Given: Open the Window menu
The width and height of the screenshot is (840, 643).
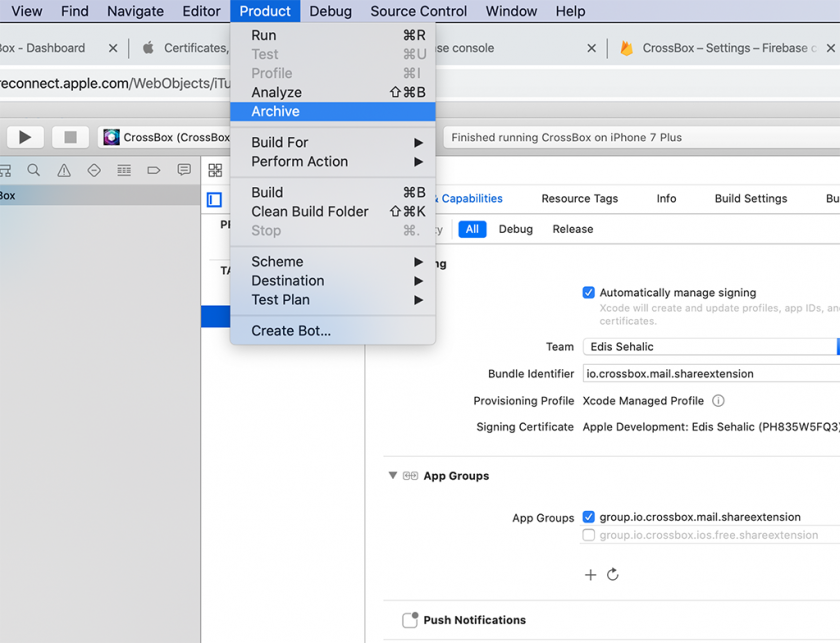Looking at the screenshot, I should (x=511, y=11).
